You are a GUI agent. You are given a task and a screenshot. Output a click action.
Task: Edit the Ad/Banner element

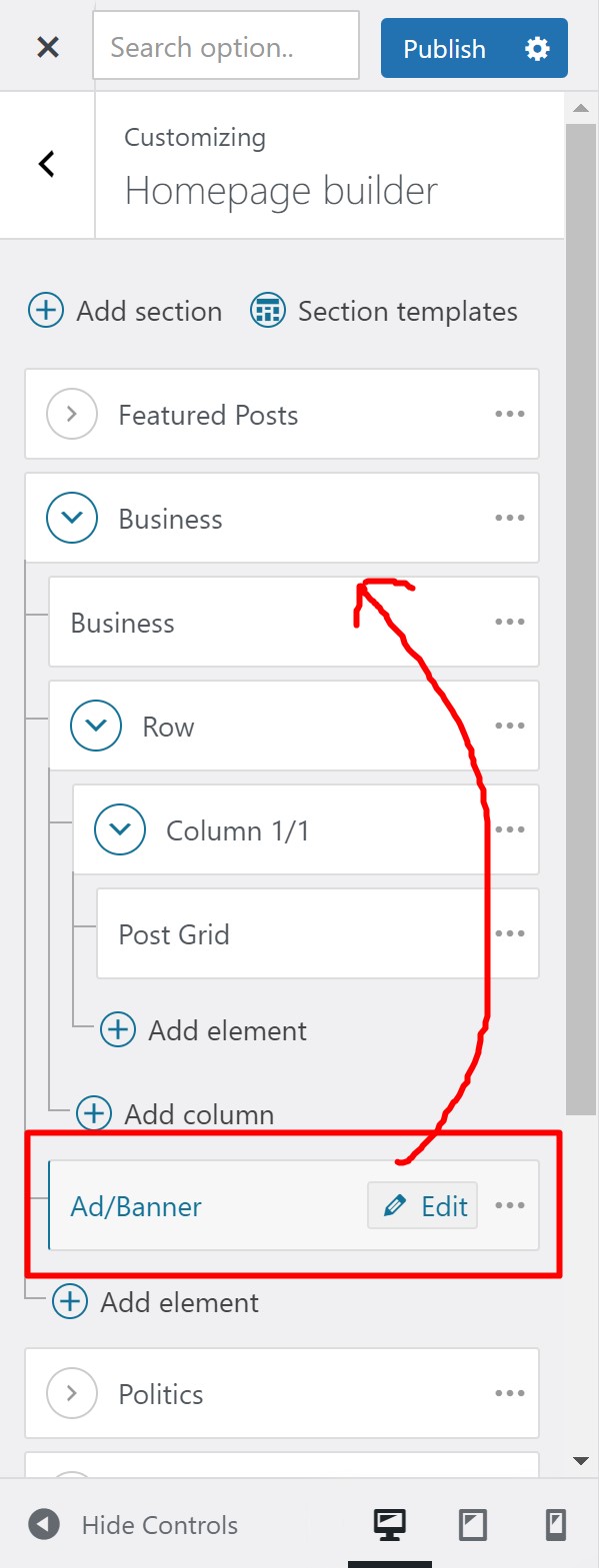pyautogui.click(x=423, y=1205)
